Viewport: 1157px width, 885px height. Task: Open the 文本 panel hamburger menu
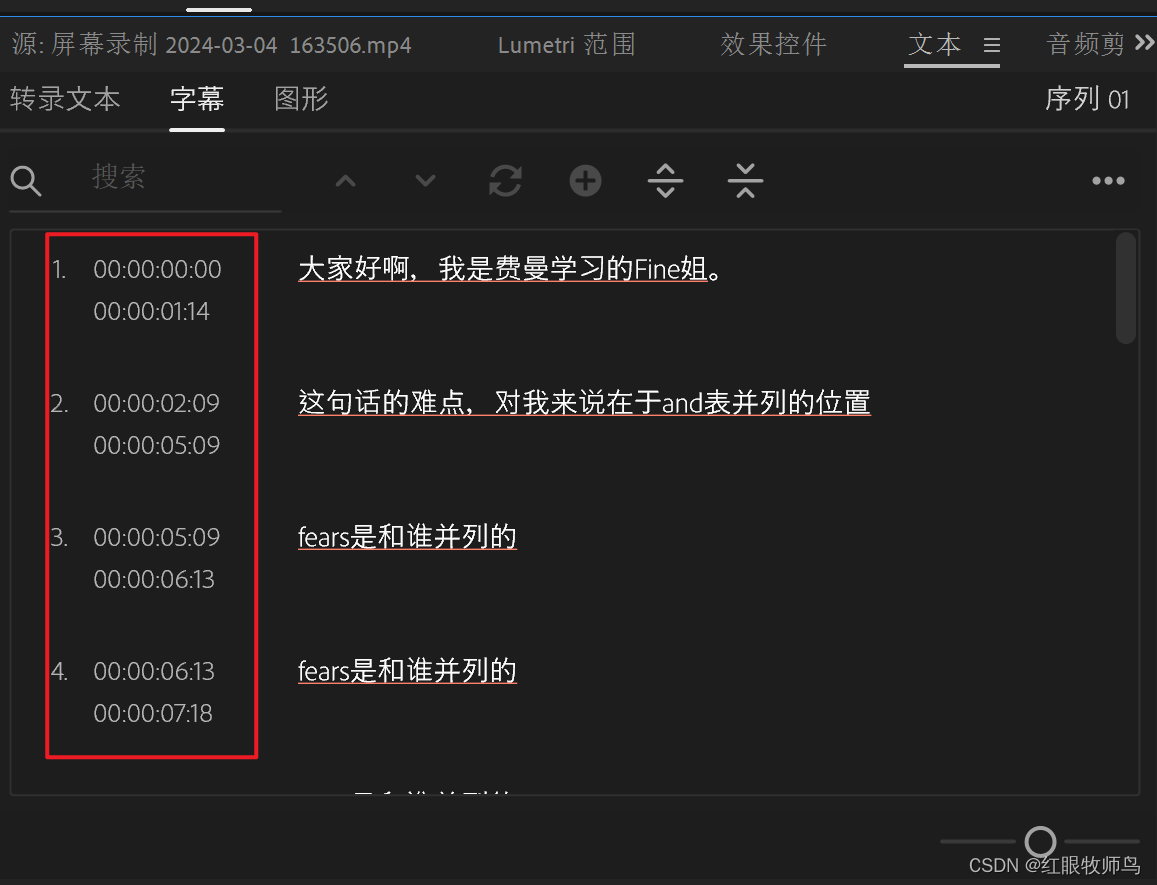tap(992, 46)
